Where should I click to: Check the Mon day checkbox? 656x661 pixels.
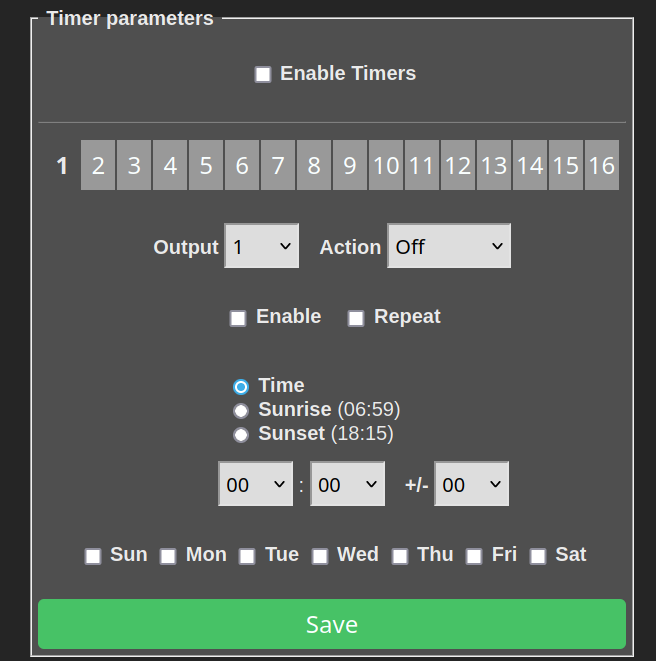(x=168, y=556)
